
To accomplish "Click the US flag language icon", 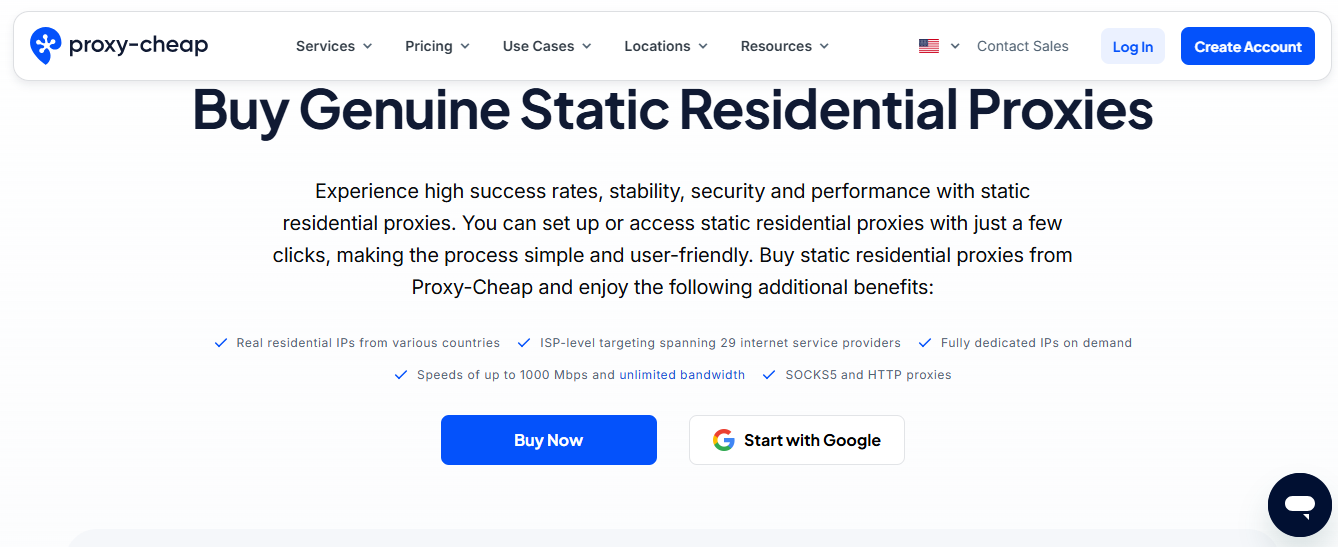I will tap(929, 46).
